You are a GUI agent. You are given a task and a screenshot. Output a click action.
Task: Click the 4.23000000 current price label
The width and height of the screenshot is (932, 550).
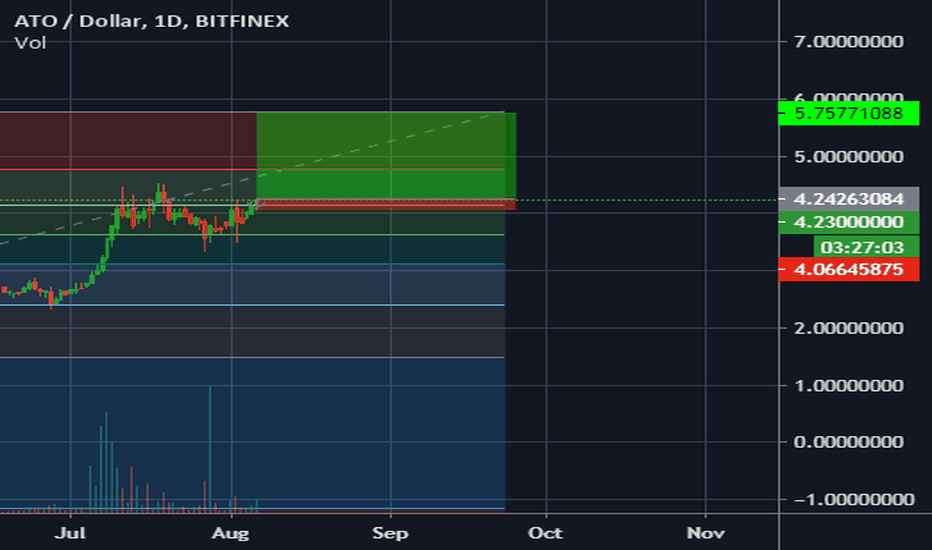pyautogui.click(x=848, y=222)
